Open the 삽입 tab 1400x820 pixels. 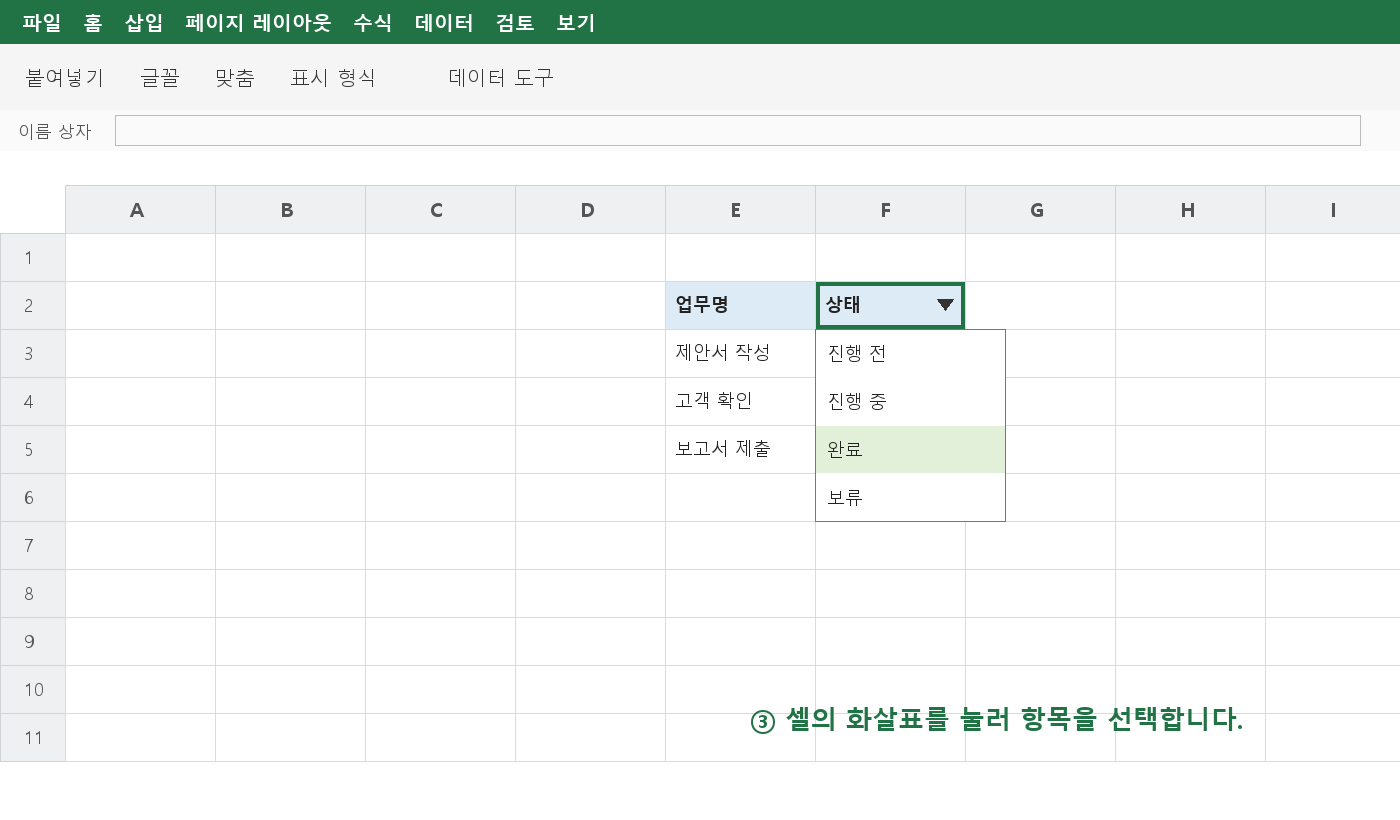(144, 22)
